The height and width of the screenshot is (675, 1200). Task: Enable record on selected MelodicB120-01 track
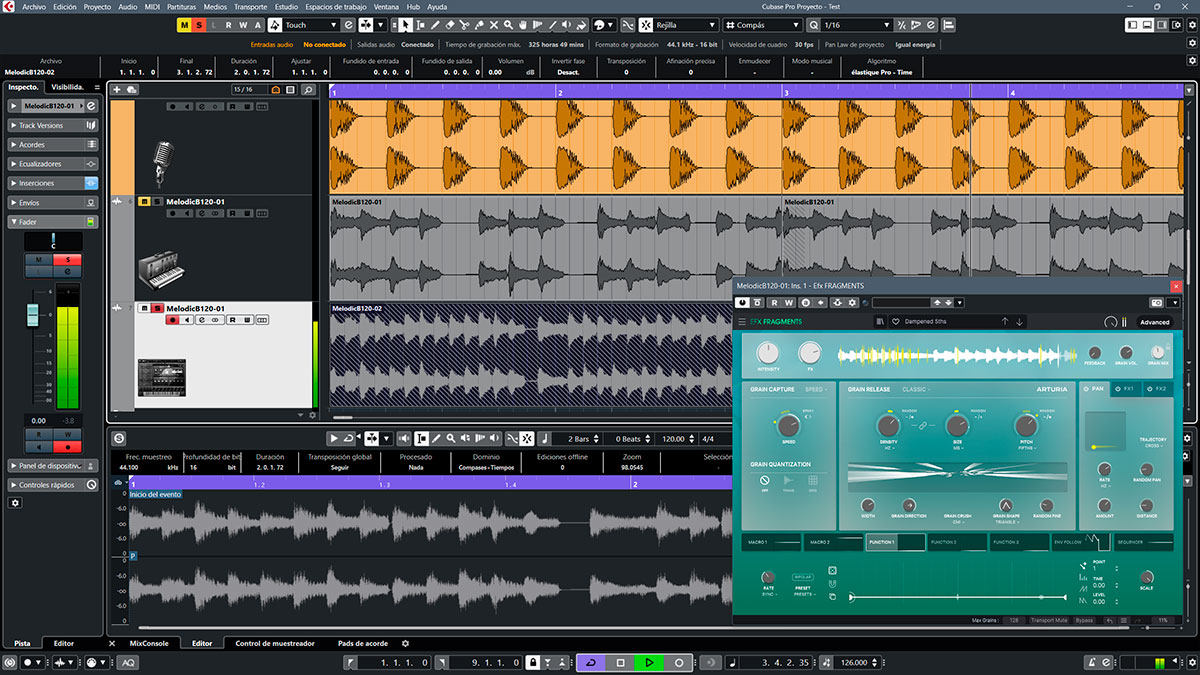172,320
